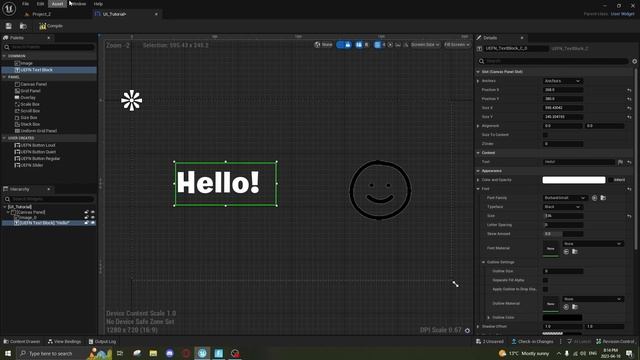The height and width of the screenshot is (360, 640).
Task: Click the Search Palette field
Action: click(x=49, y=47)
